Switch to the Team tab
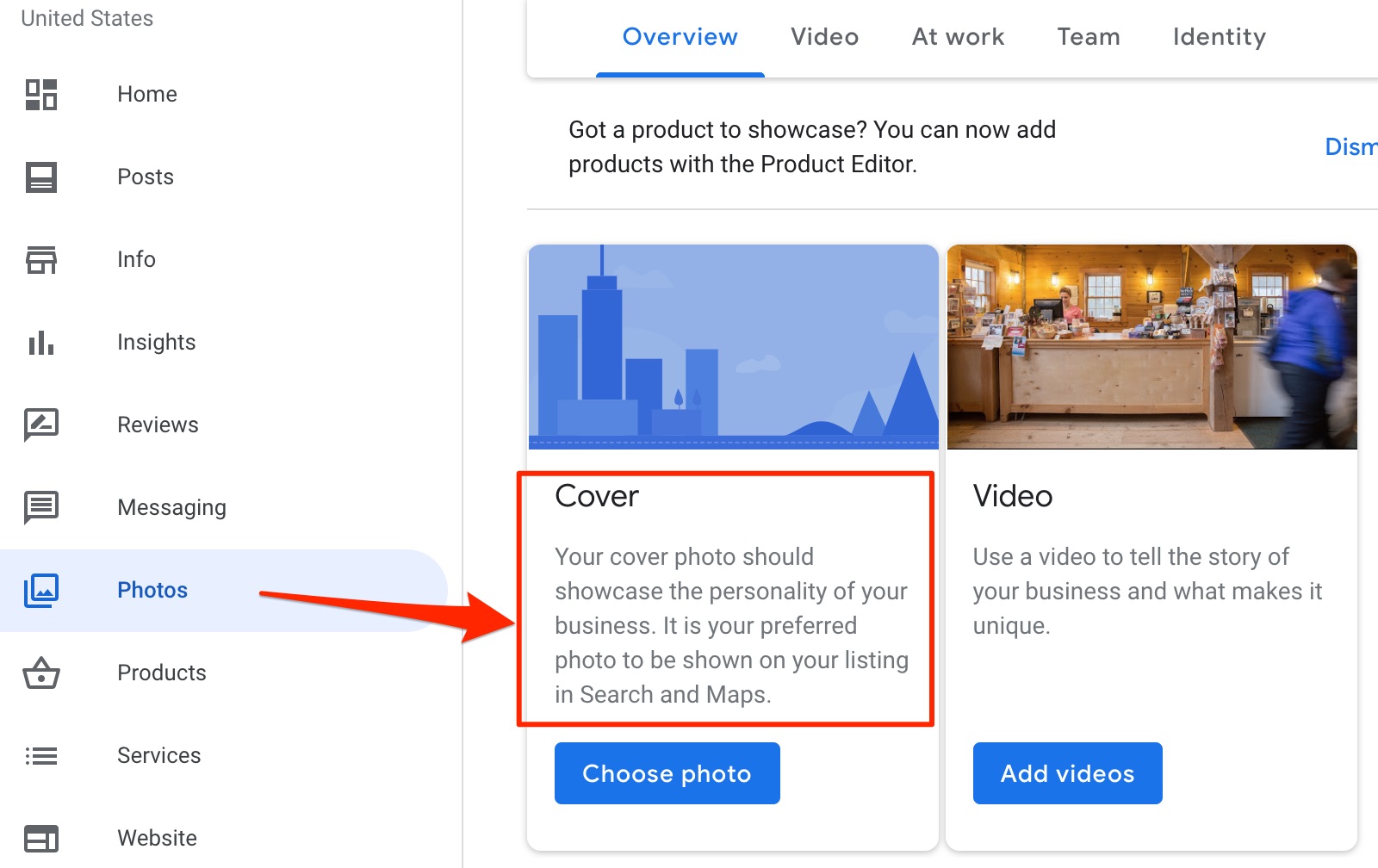The height and width of the screenshot is (868, 1378). coord(1089,37)
